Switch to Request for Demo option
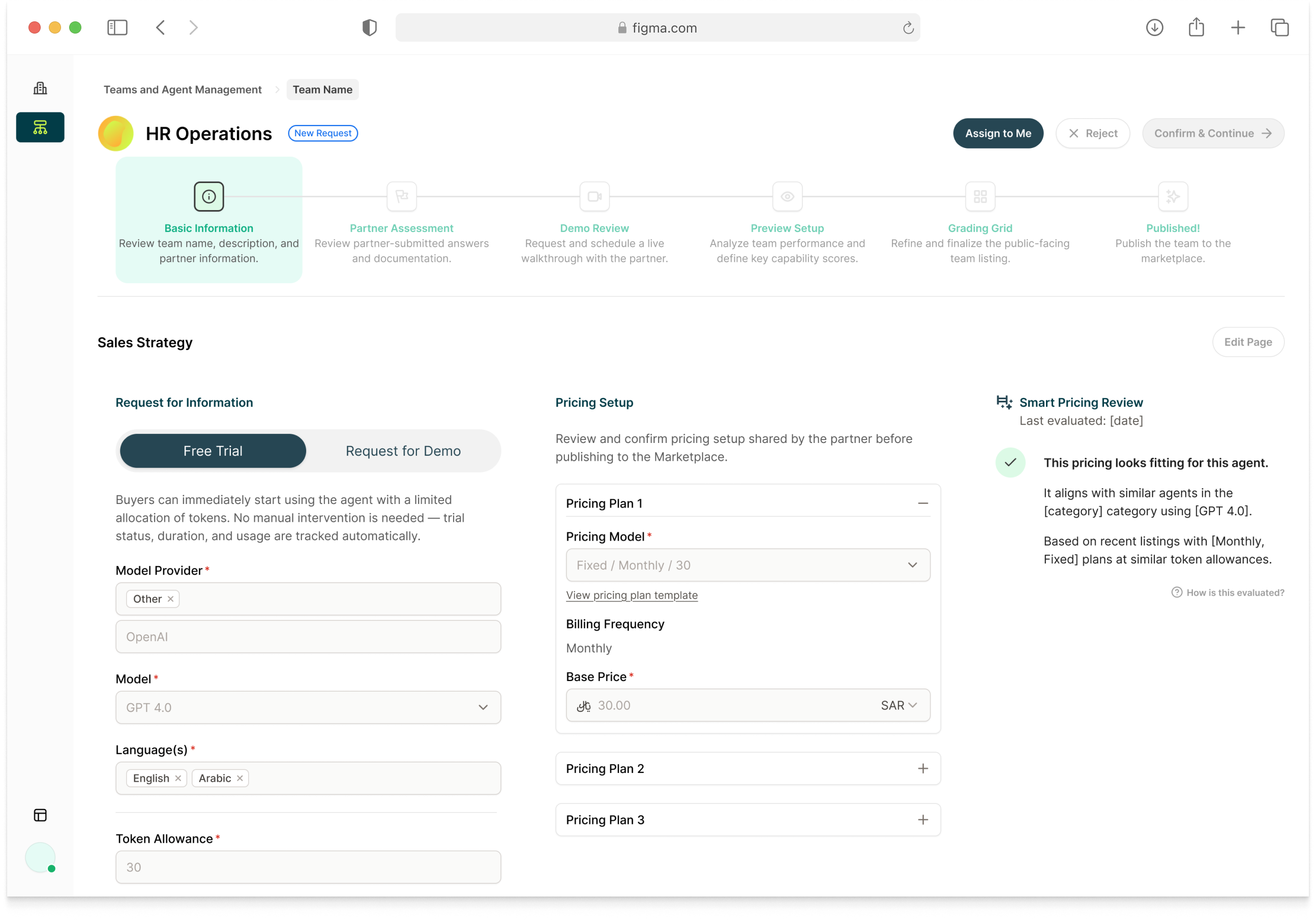The image size is (1316, 921). pos(403,451)
